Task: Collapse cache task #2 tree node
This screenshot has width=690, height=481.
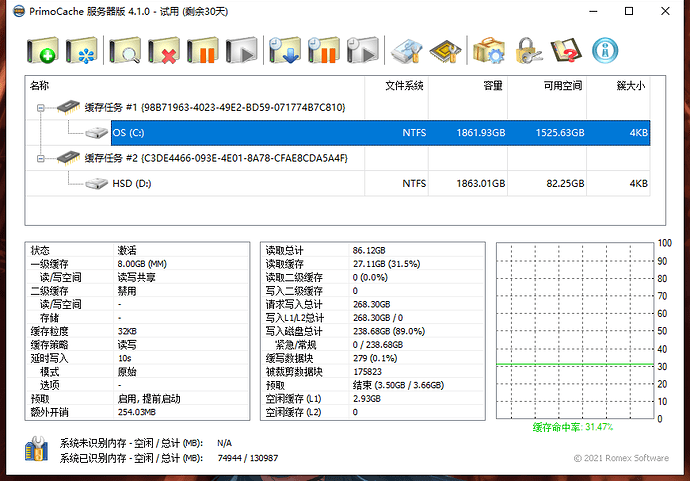Action: (40, 158)
